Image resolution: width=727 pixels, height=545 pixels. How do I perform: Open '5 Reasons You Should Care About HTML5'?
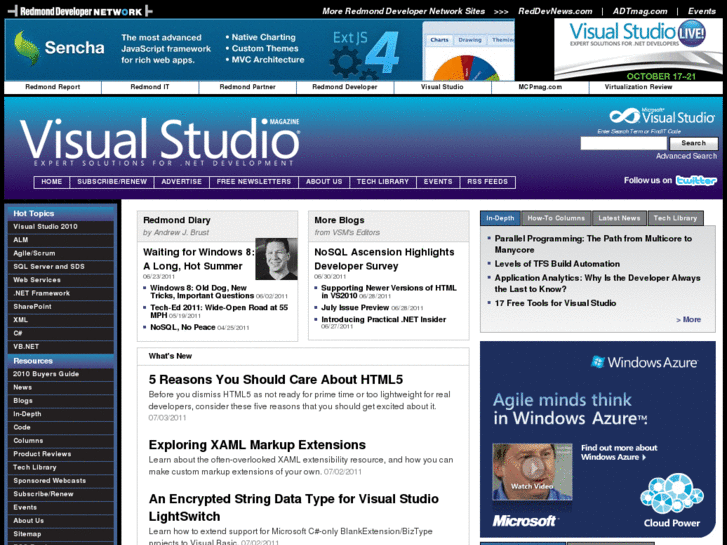(x=276, y=380)
